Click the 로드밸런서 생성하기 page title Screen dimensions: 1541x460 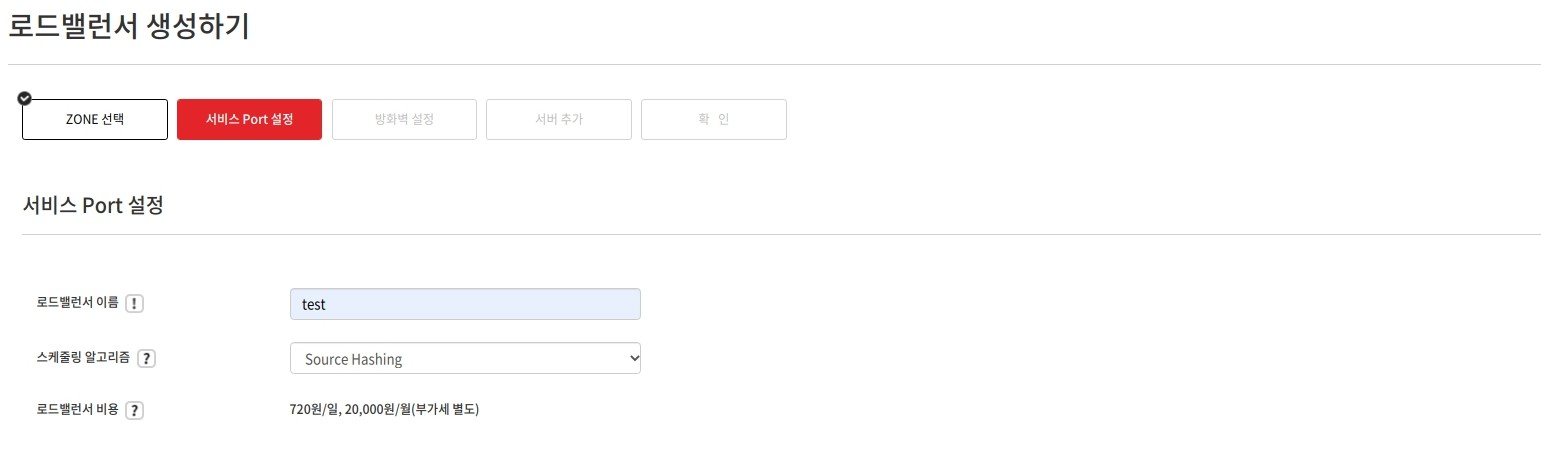[129, 25]
